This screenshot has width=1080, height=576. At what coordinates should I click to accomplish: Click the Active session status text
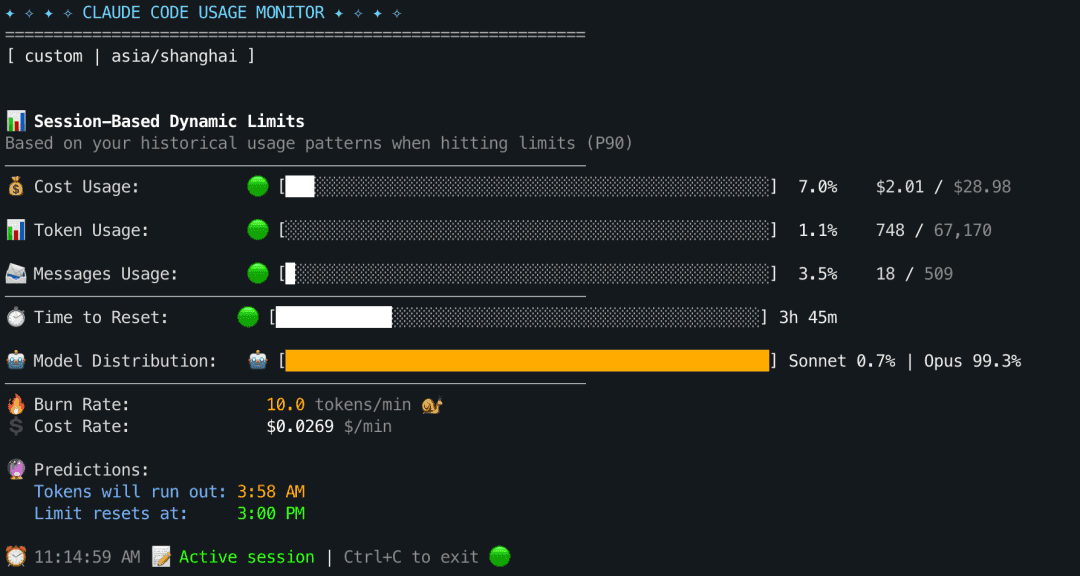click(x=246, y=557)
